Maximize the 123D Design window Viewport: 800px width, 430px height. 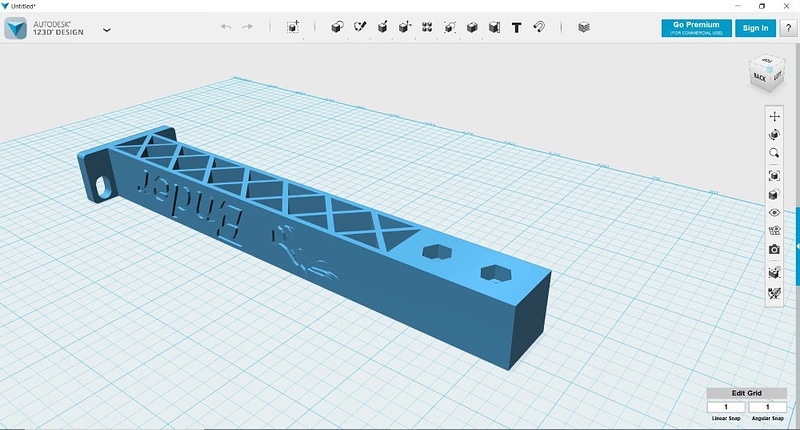coord(762,6)
